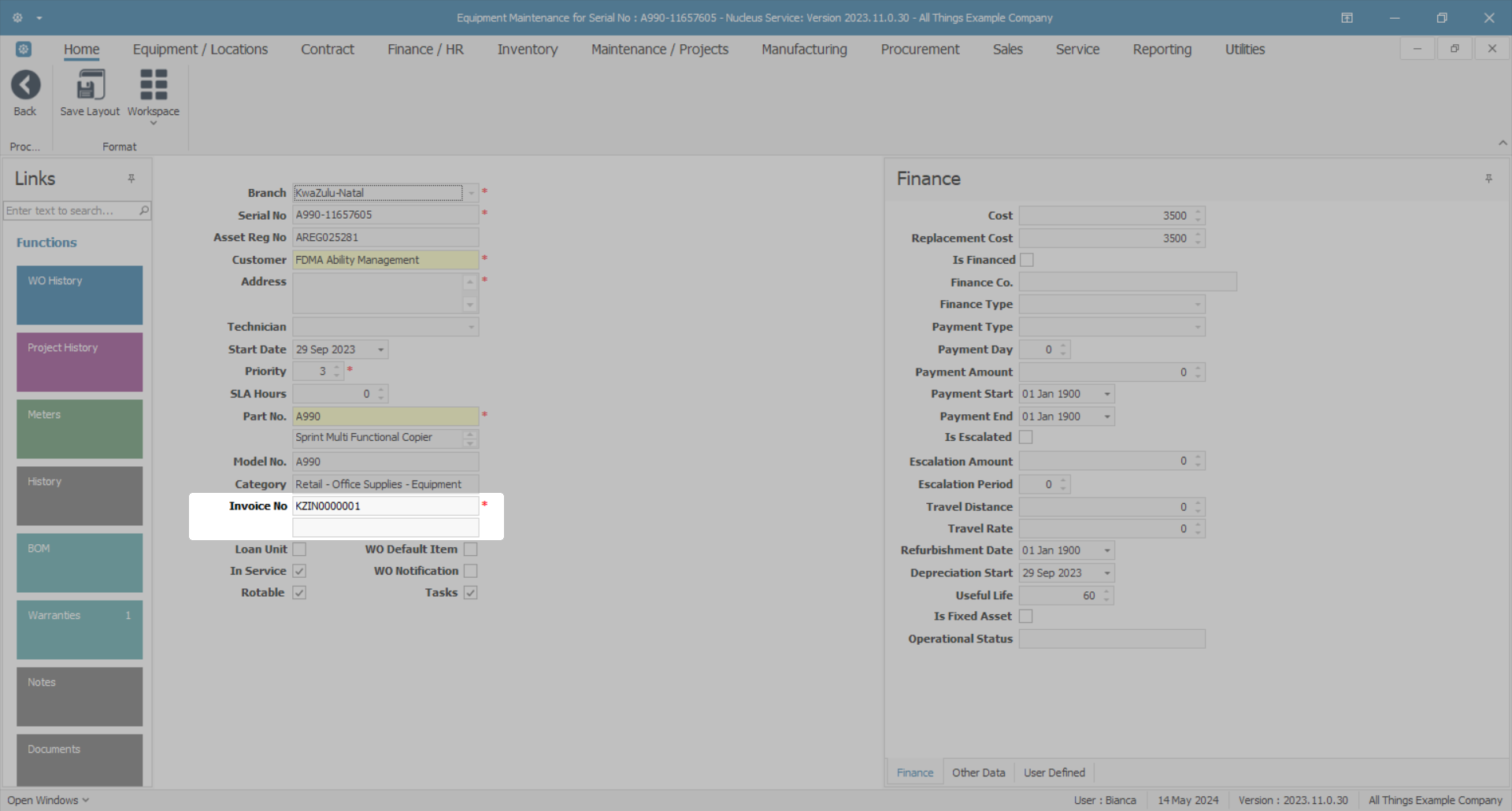
Task: Click the Cost spinner control
Action: [x=1198, y=216]
